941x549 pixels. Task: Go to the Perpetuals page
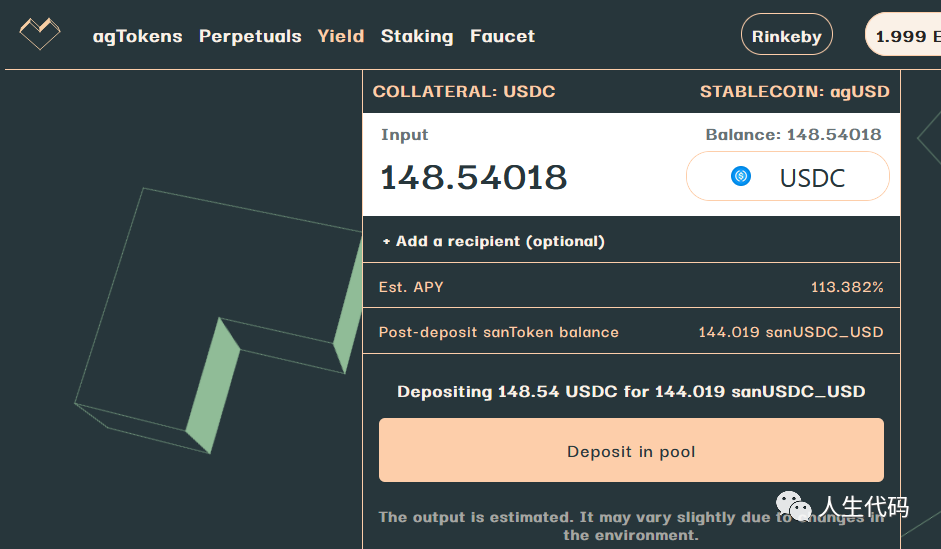[250, 36]
